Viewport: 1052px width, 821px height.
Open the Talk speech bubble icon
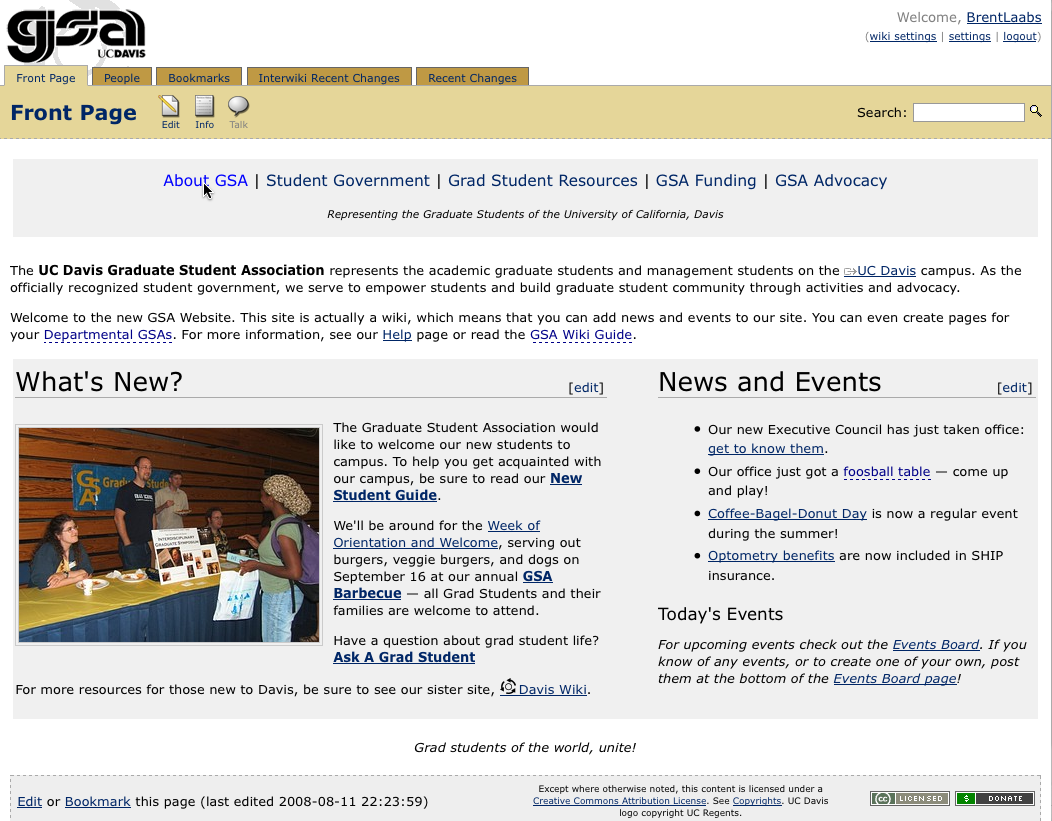(x=238, y=108)
